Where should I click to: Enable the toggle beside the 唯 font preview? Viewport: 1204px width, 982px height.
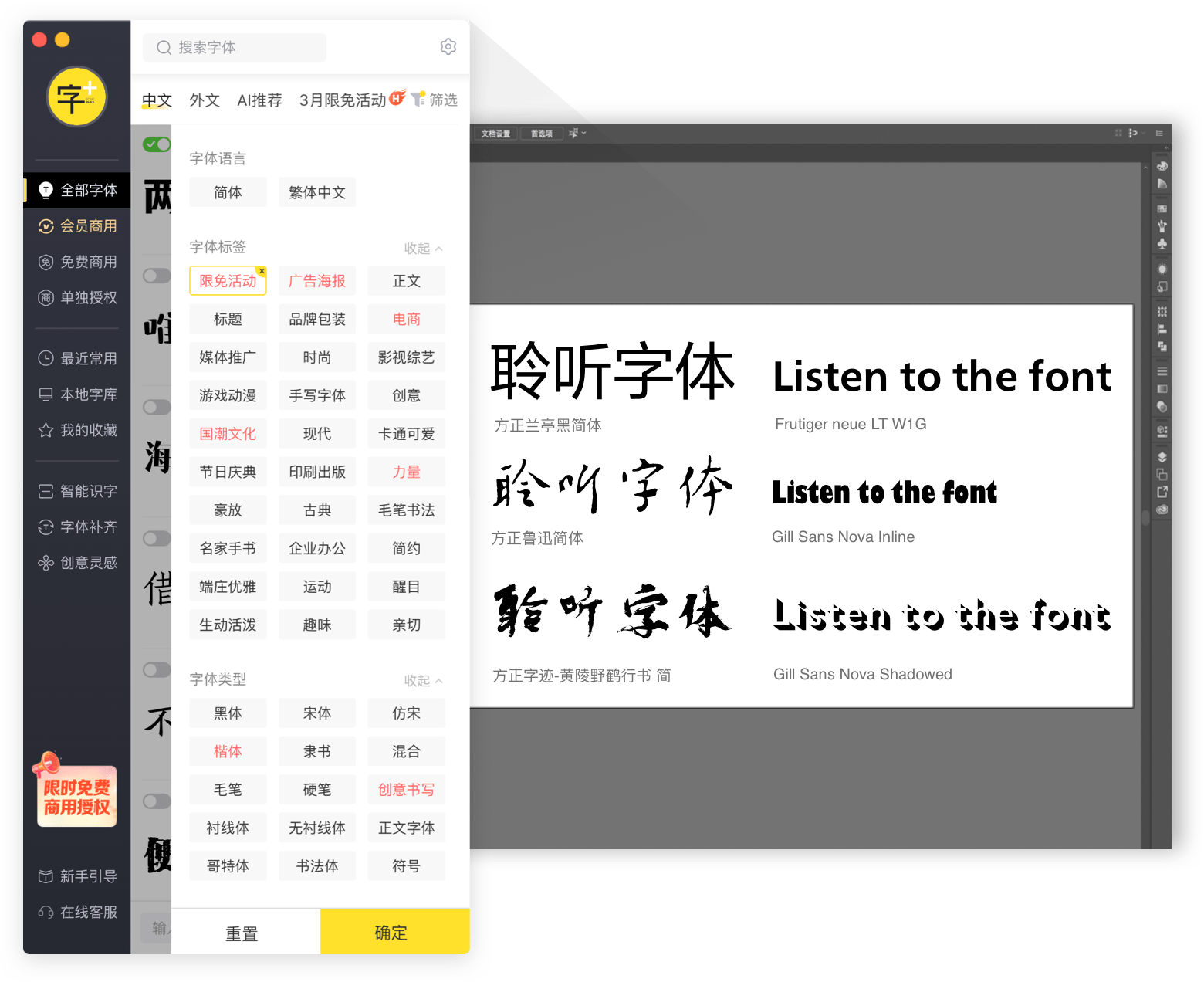(157, 276)
